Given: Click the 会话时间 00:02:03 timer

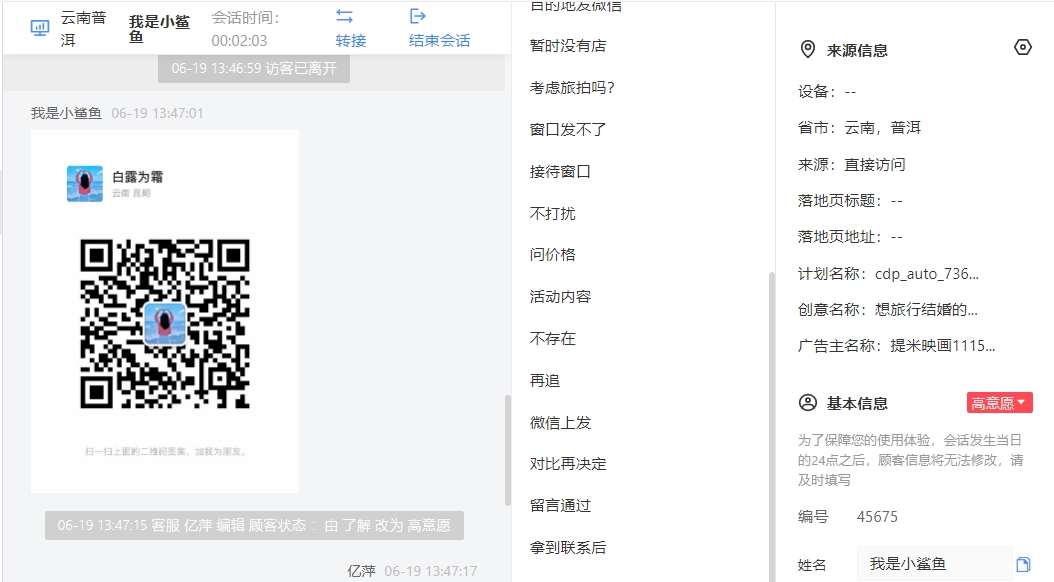Looking at the screenshot, I should tap(245, 29).
